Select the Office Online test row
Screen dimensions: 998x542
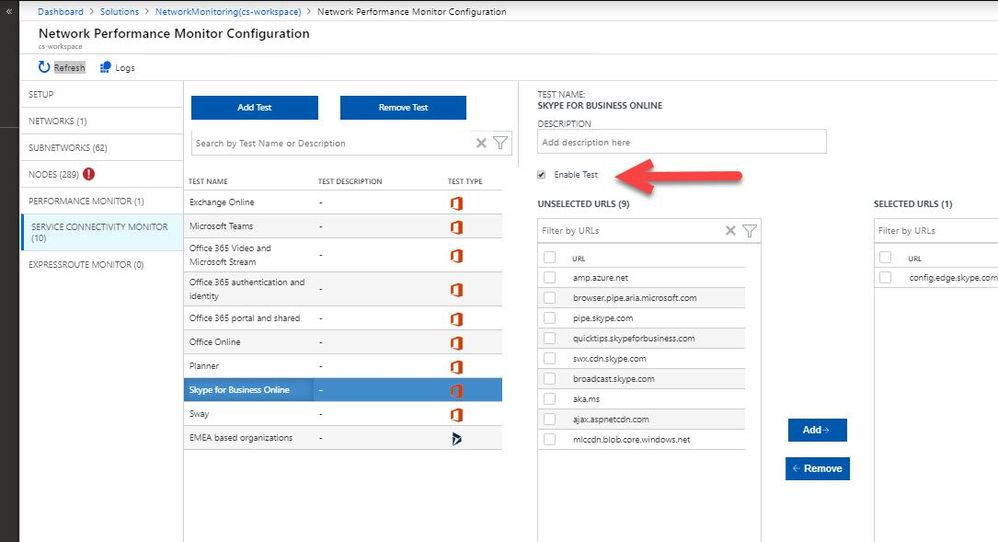coord(343,342)
